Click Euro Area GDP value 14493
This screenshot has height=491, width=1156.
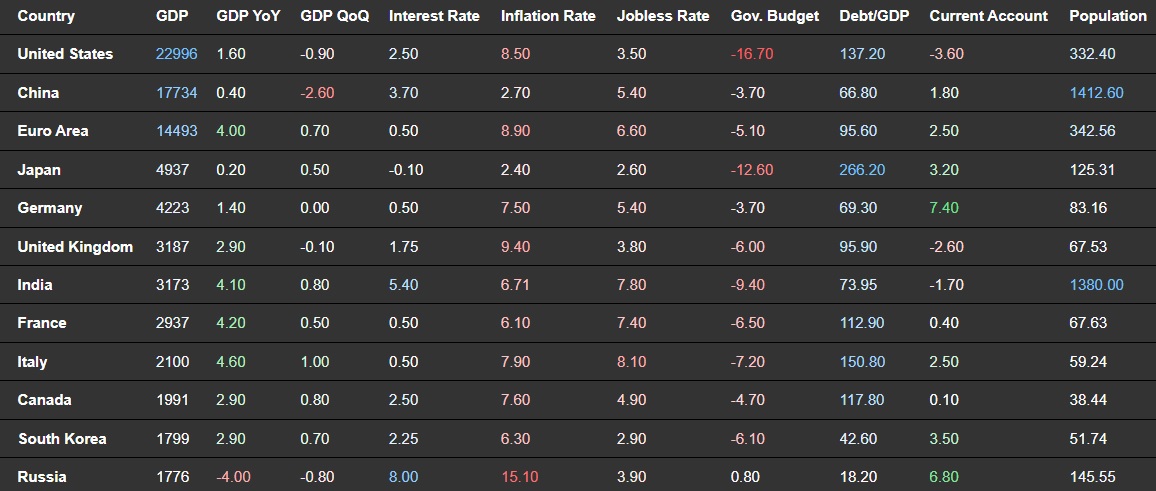click(177, 131)
